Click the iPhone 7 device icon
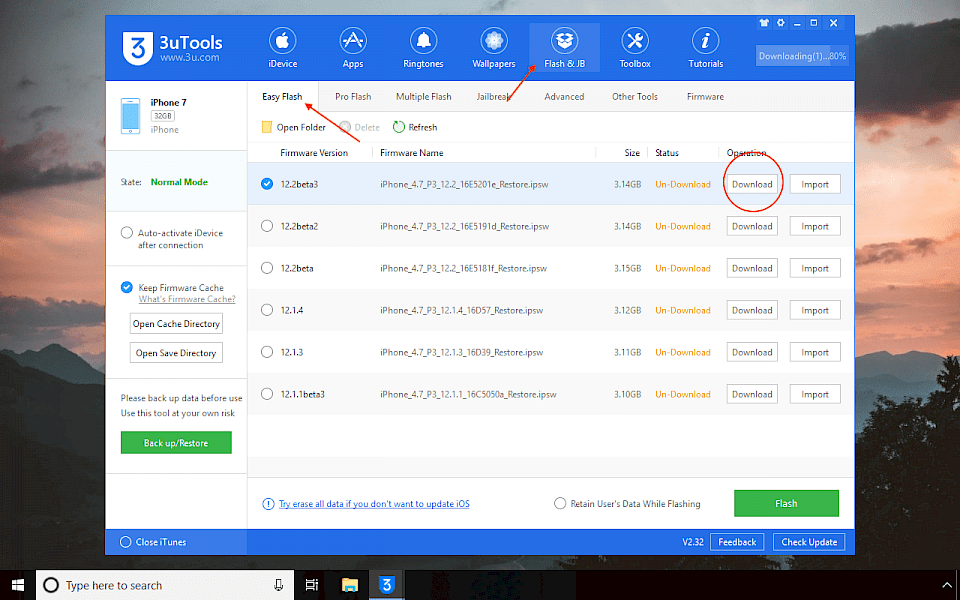This screenshot has width=960, height=600. 130,116
